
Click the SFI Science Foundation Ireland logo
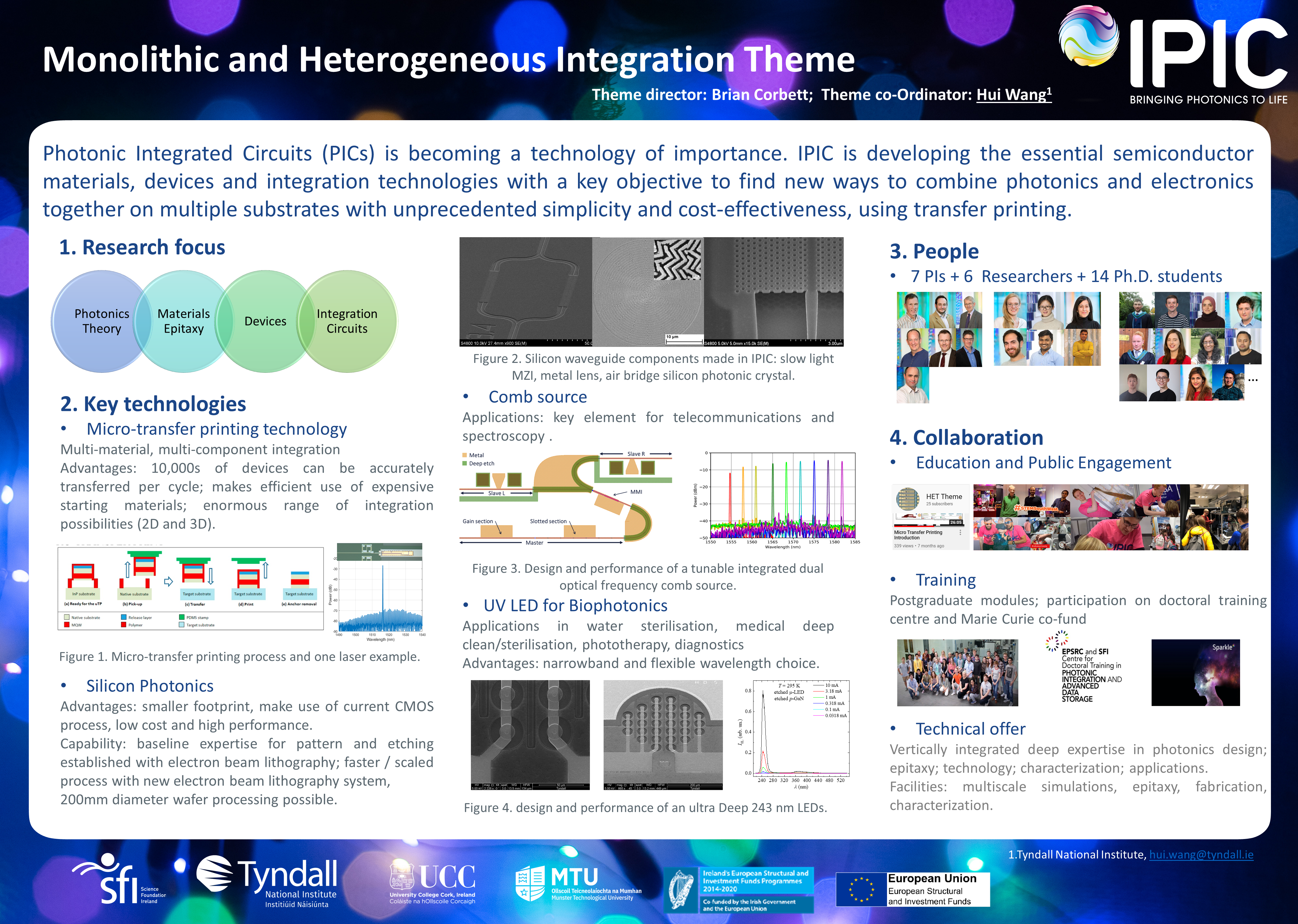120,879
